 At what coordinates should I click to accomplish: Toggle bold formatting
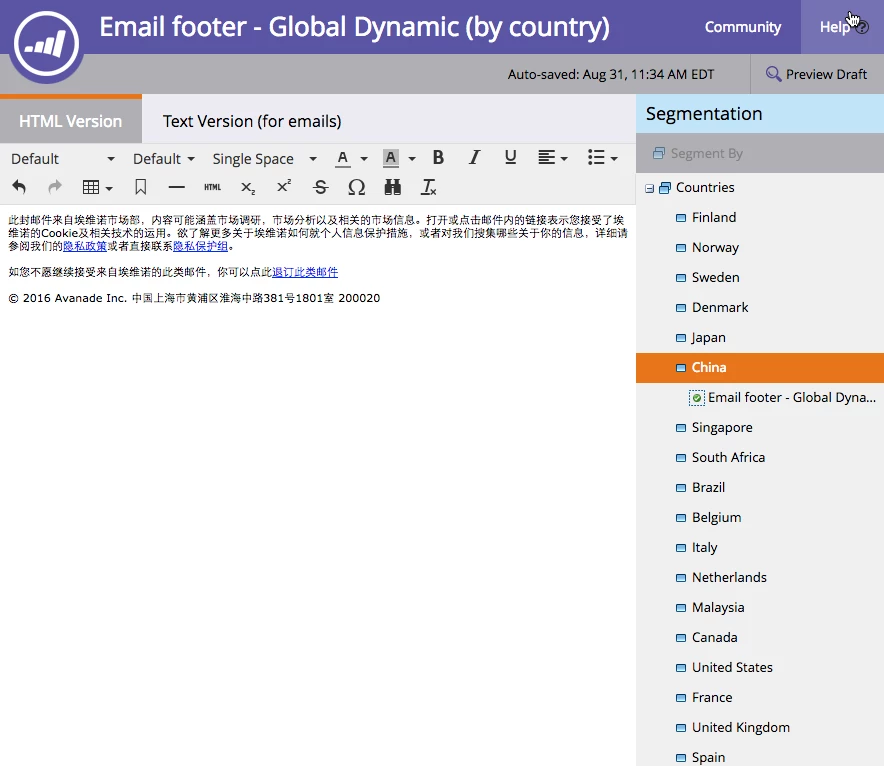438,157
